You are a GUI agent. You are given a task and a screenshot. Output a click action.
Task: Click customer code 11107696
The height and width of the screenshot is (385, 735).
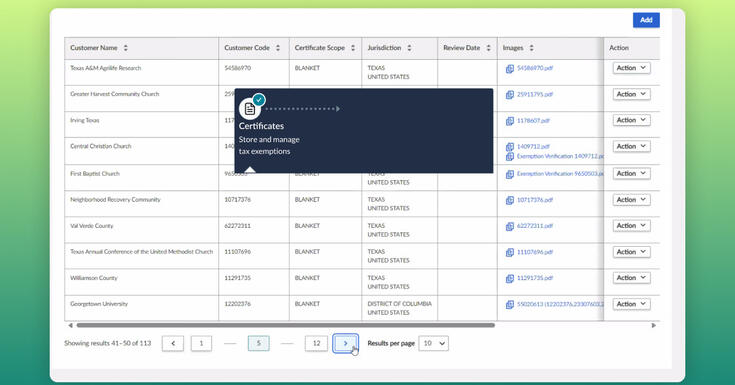point(237,252)
